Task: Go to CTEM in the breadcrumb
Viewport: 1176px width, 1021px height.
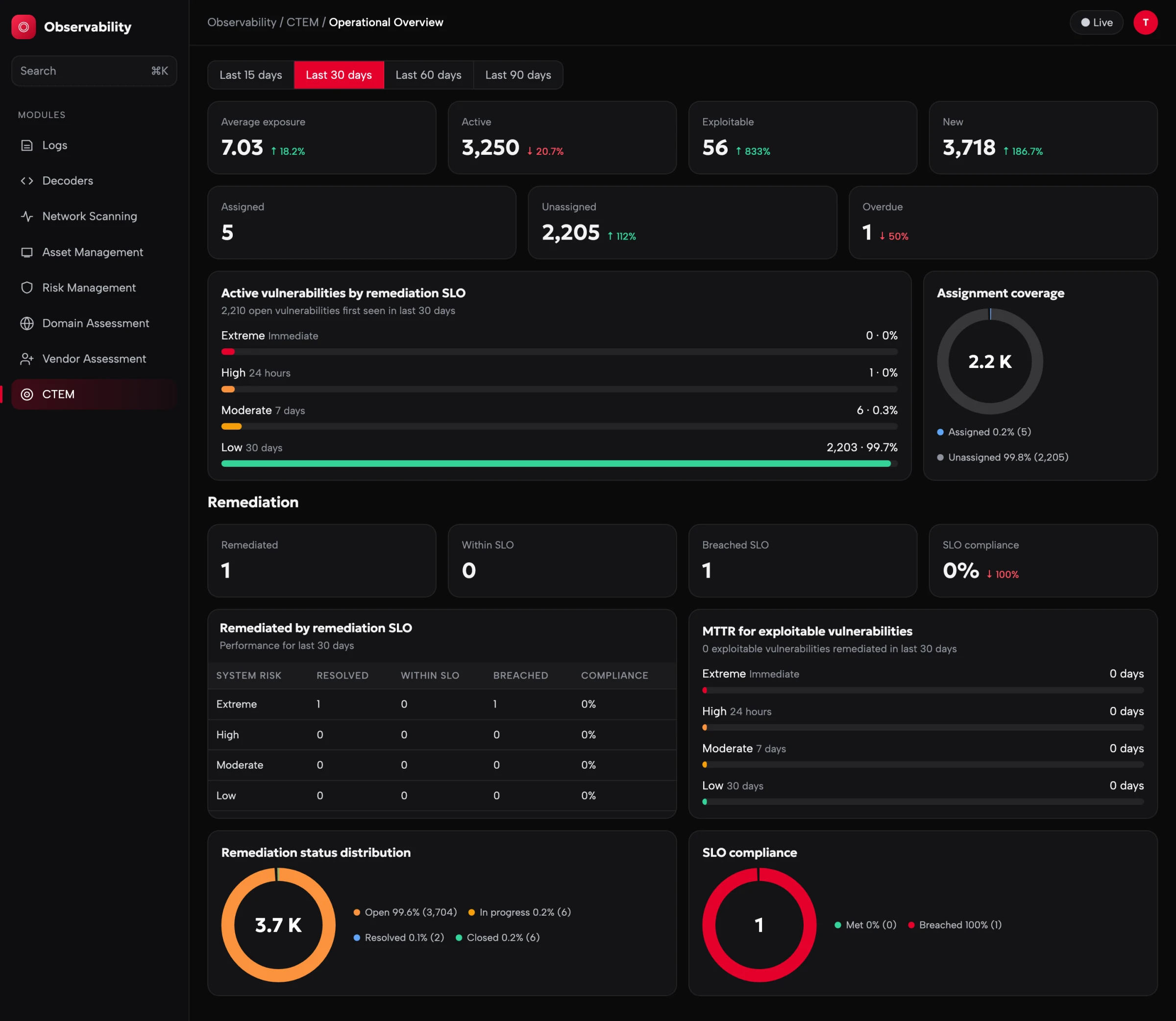Action: [x=302, y=22]
